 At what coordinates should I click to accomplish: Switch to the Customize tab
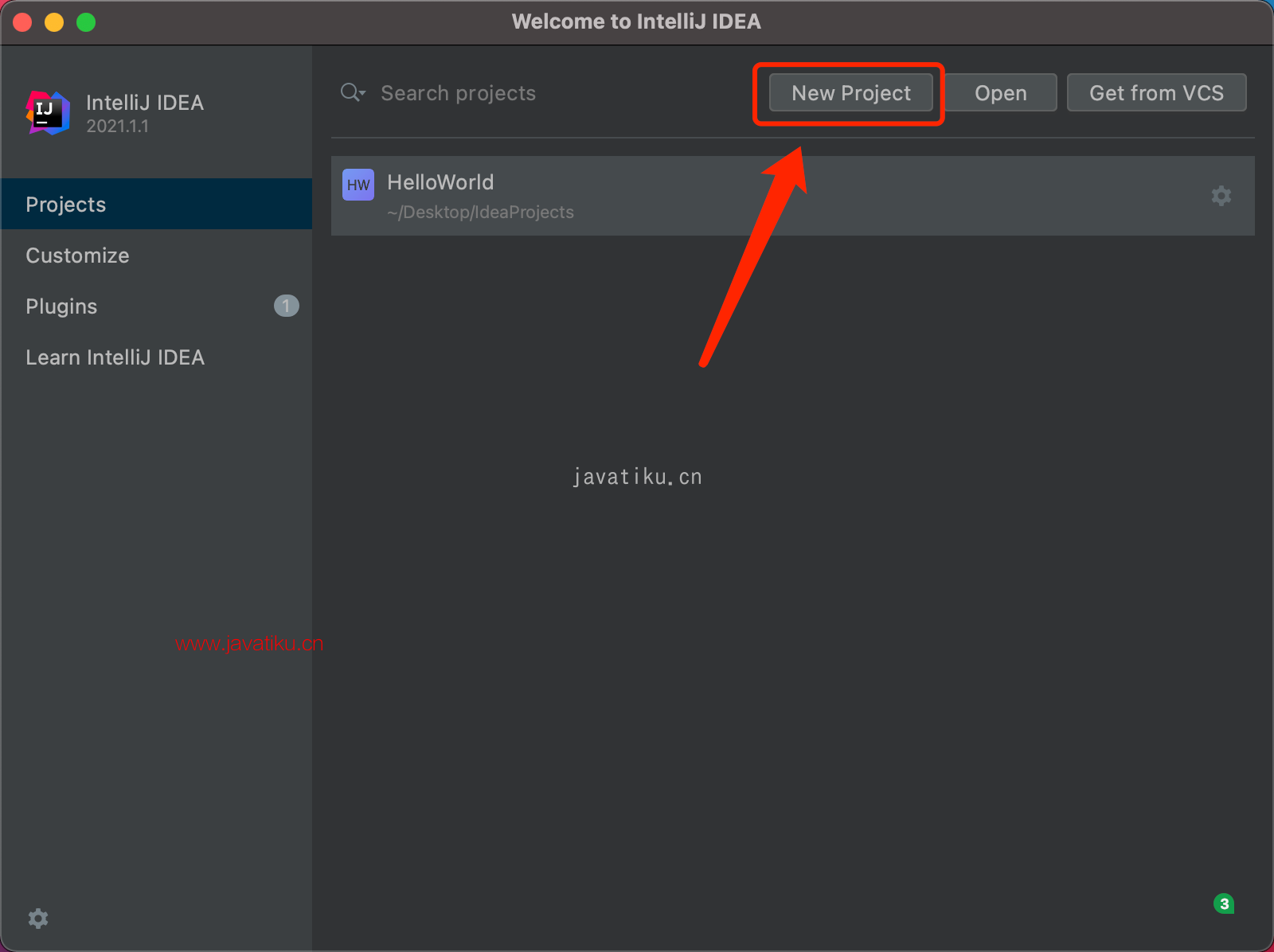tap(156, 256)
